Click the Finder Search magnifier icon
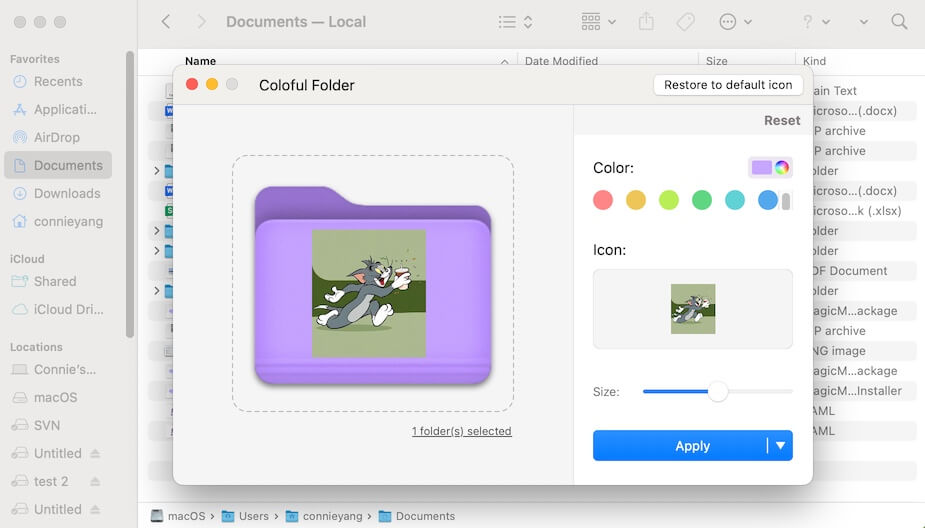This screenshot has height=528, width=925. pos(899,22)
